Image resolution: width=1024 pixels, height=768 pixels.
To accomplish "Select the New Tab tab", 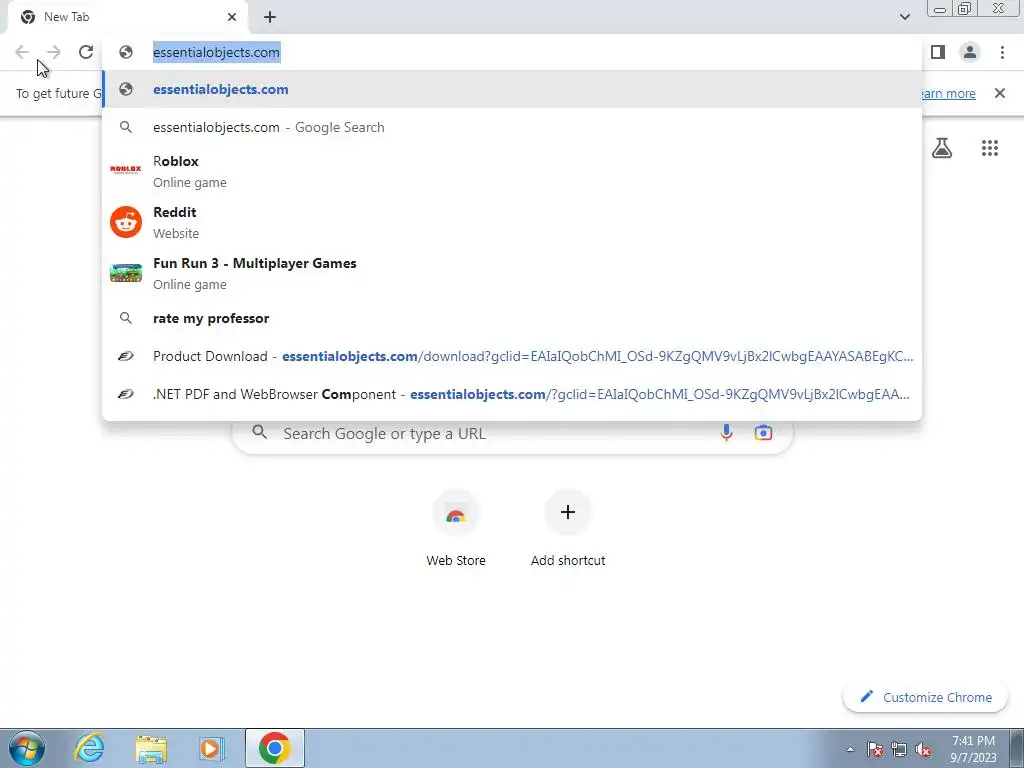I will coord(127,17).
